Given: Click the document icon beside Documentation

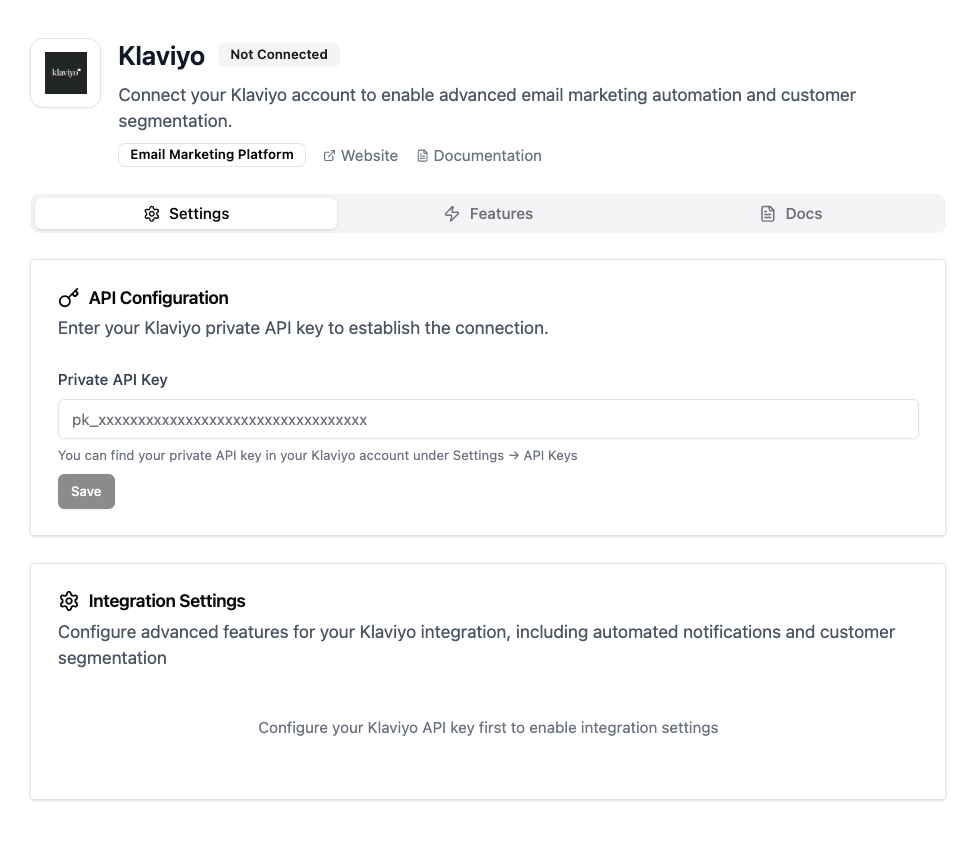Looking at the screenshot, I should (422, 156).
